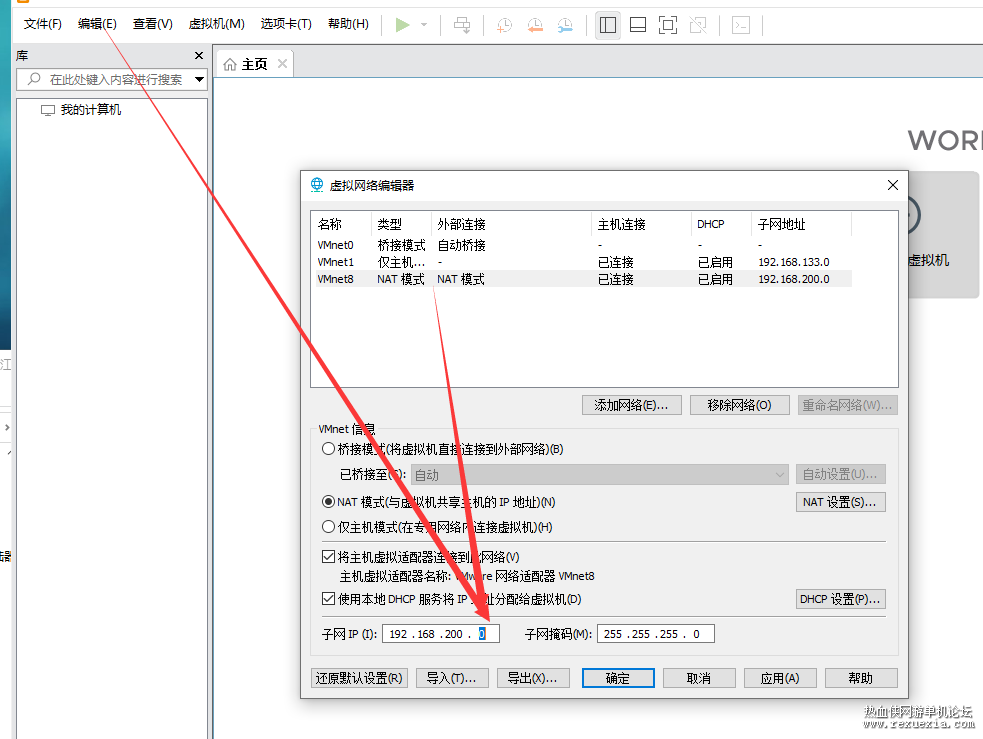Open the 文件(F) menu
This screenshot has height=739, width=983.
coord(43,24)
